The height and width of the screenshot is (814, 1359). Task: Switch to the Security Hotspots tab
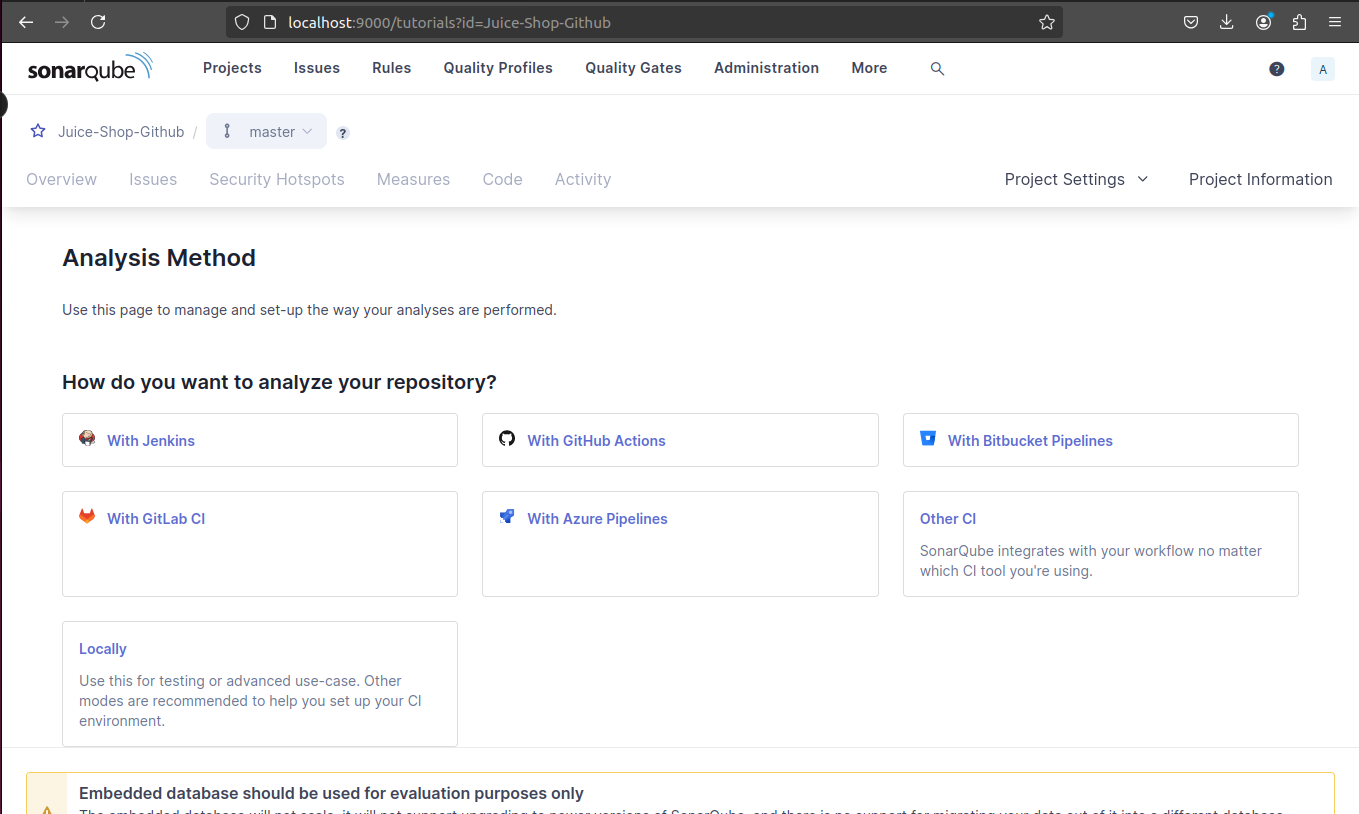tap(276, 179)
